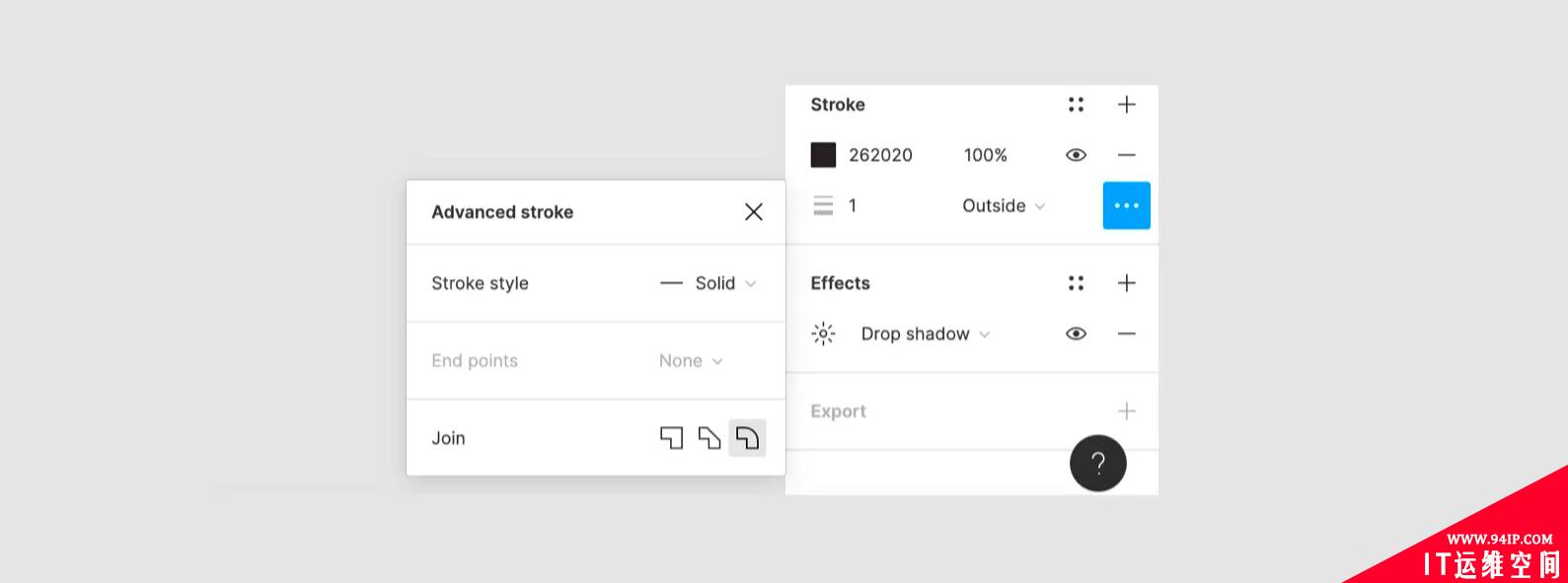Open the End points None dropdown

tap(691, 361)
